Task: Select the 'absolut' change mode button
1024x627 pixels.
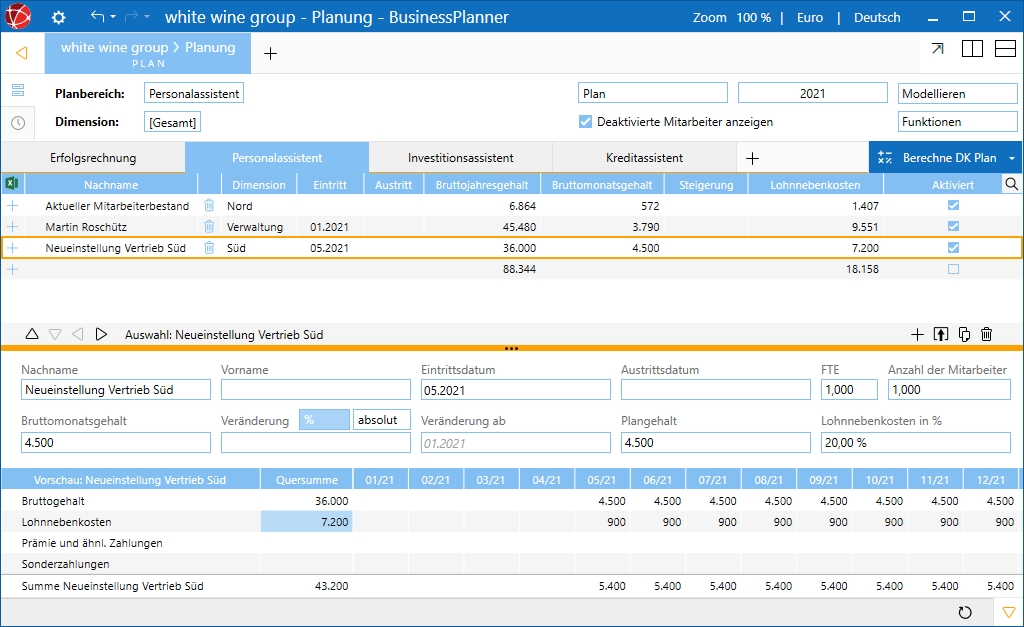Action: tap(381, 420)
